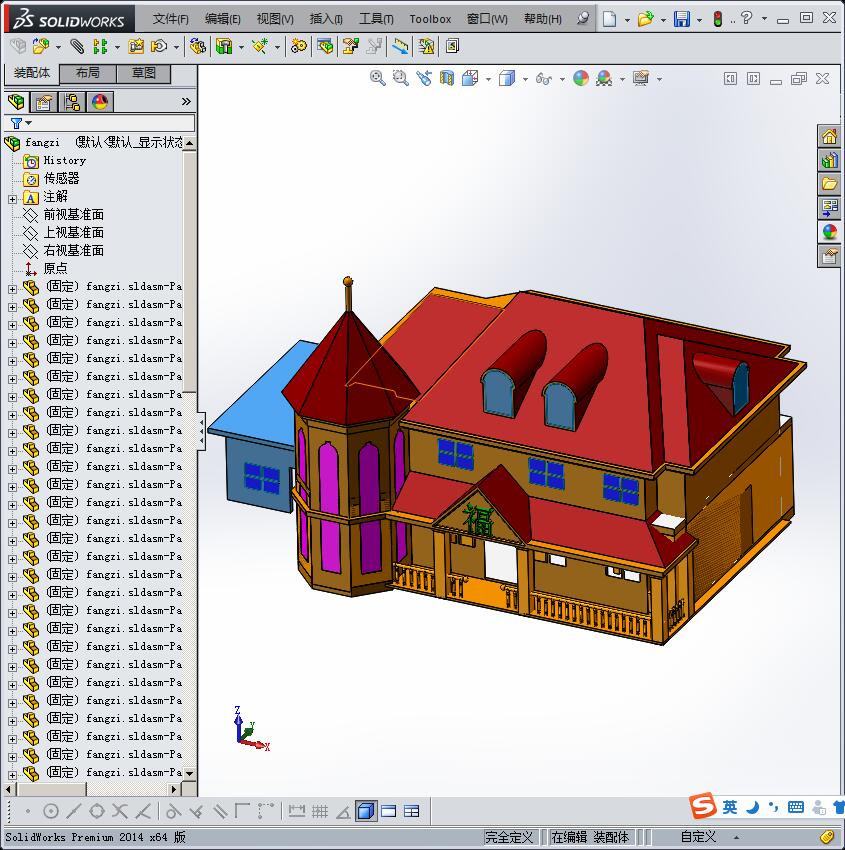Open Appearances color sphere in task pane
This screenshot has width=845, height=850.
(x=829, y=231)
